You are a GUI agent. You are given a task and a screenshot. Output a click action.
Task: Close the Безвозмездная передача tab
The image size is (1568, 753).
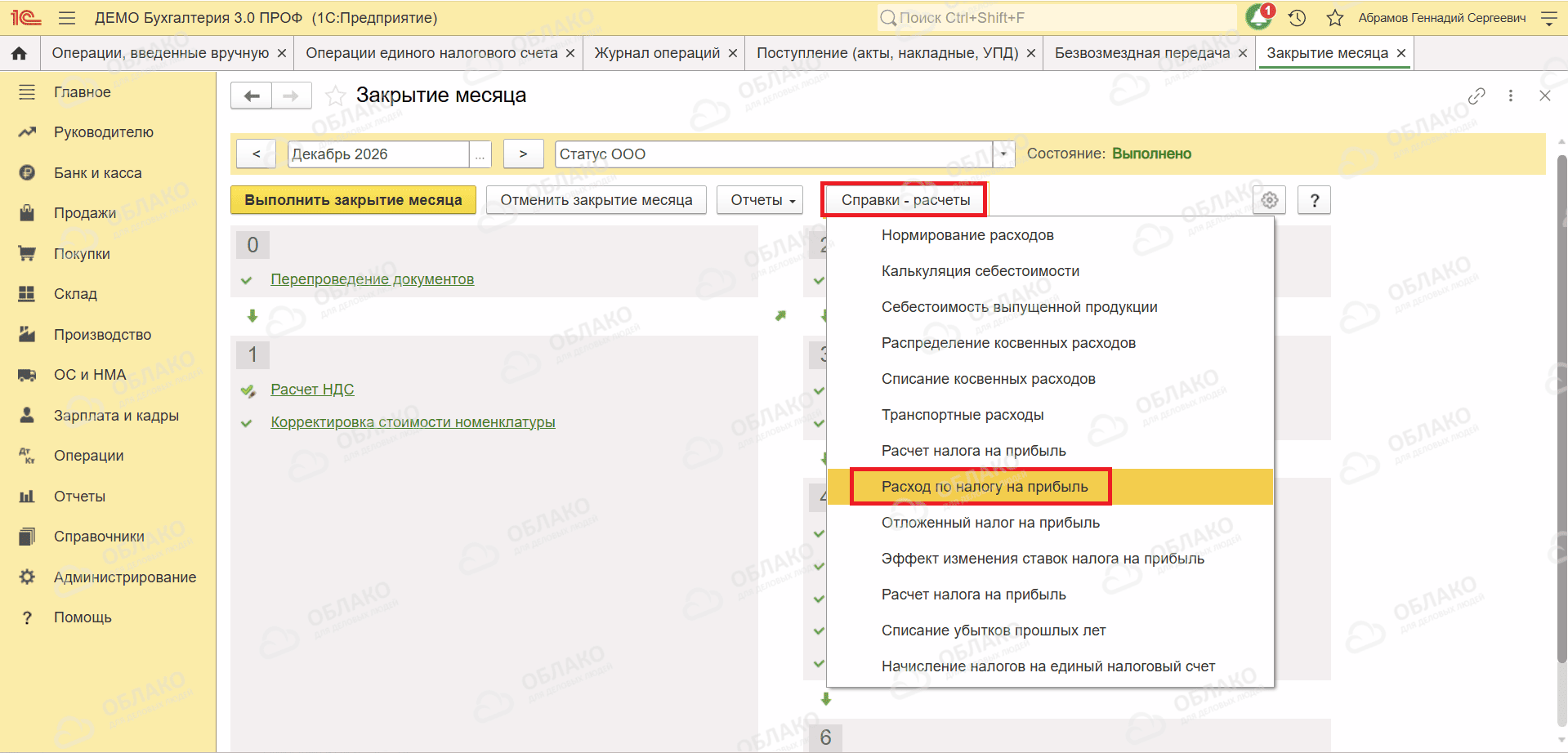click(x=1243, y=53)
